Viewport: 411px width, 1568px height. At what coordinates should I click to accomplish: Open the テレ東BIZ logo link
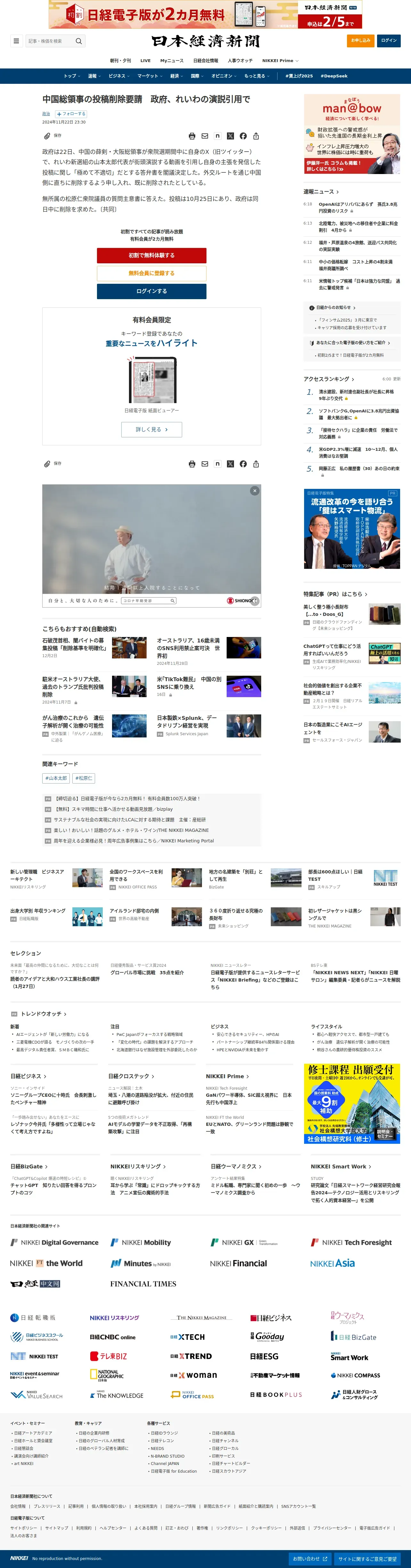point(109,1356)
